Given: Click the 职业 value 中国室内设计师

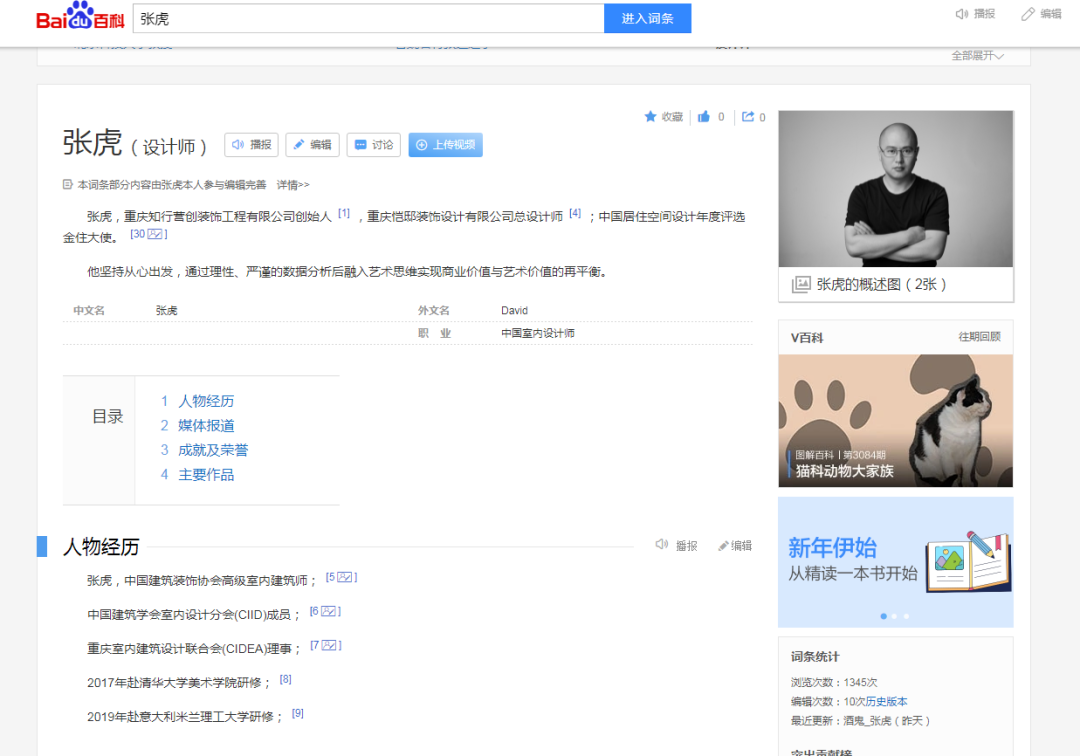Looking at the screenshot, I should [538, 333].
